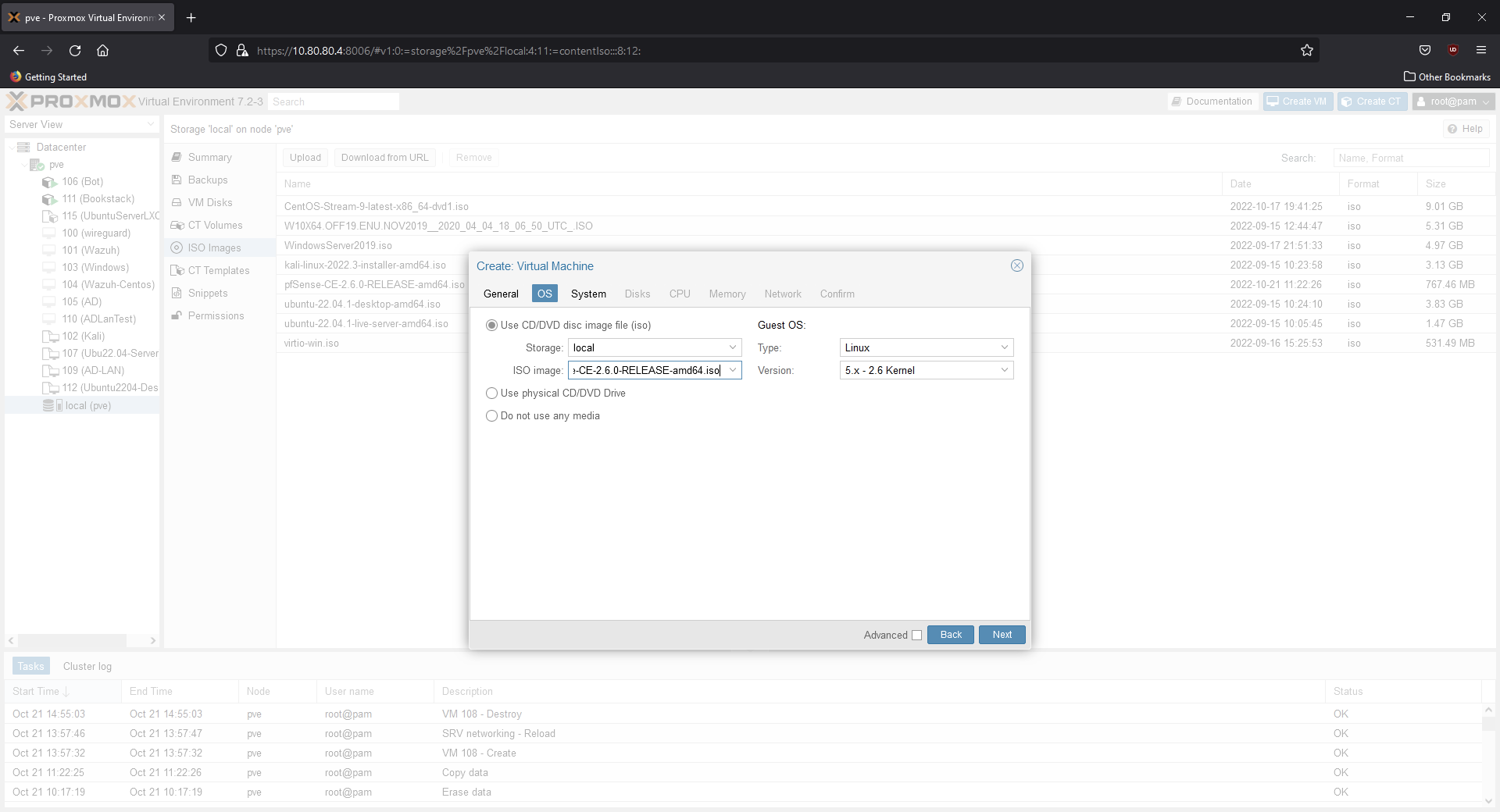Open the Storage dropdown

pos(732,347)
